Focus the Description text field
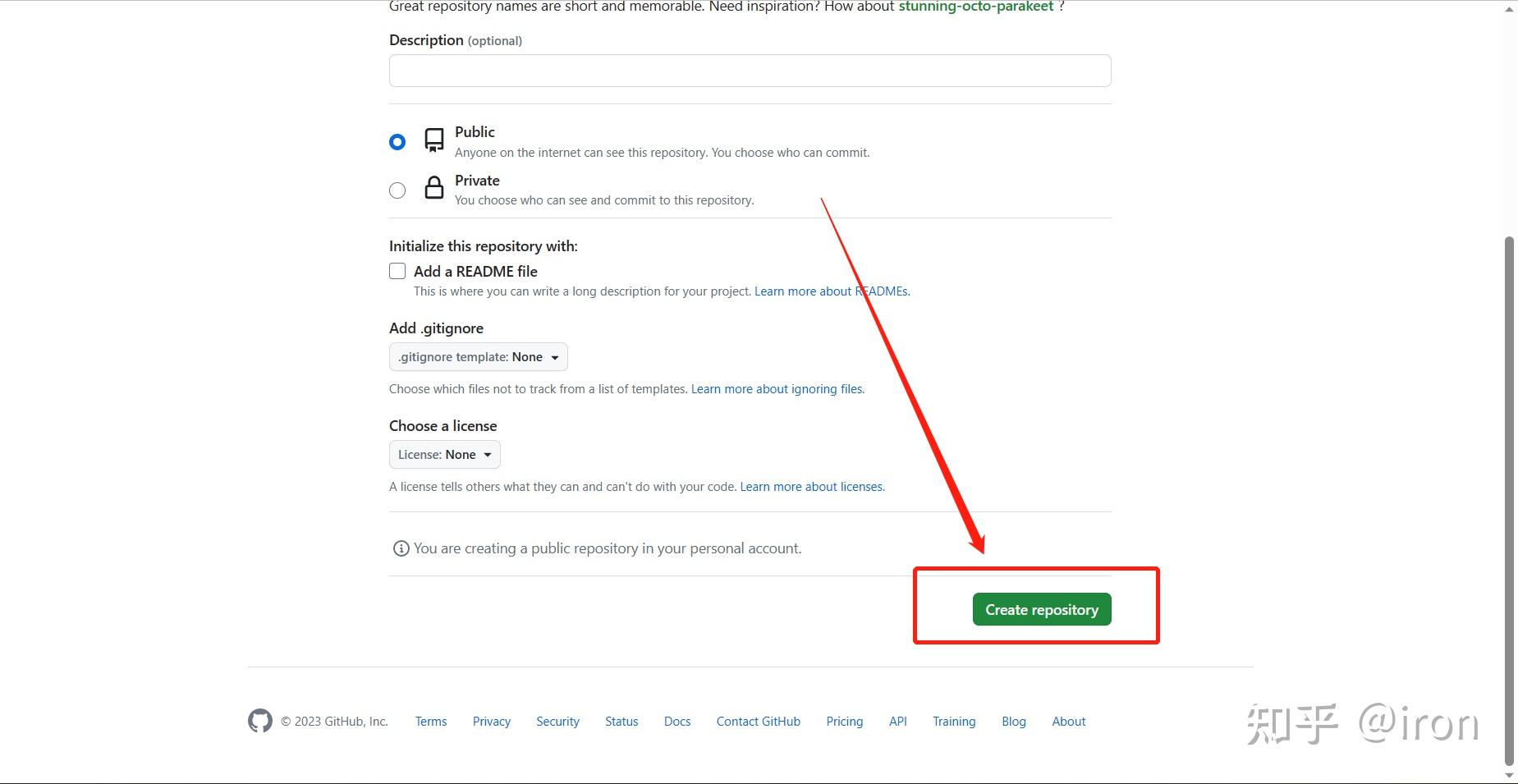Screen dimensions: 1518x784 pyautogui.click(x=750, y=71)
